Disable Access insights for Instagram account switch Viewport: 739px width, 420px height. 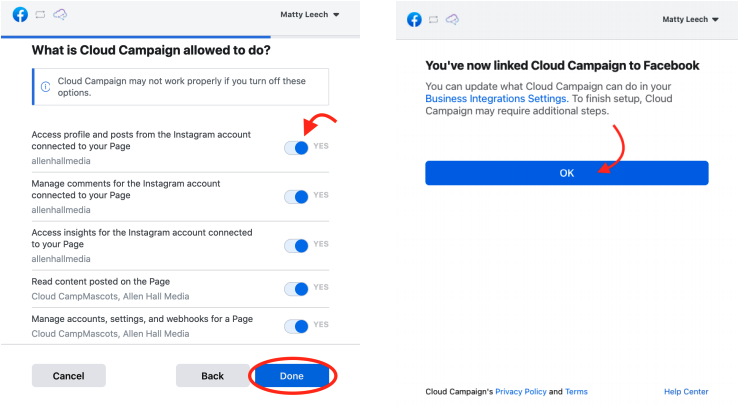[x=296, y=246]
